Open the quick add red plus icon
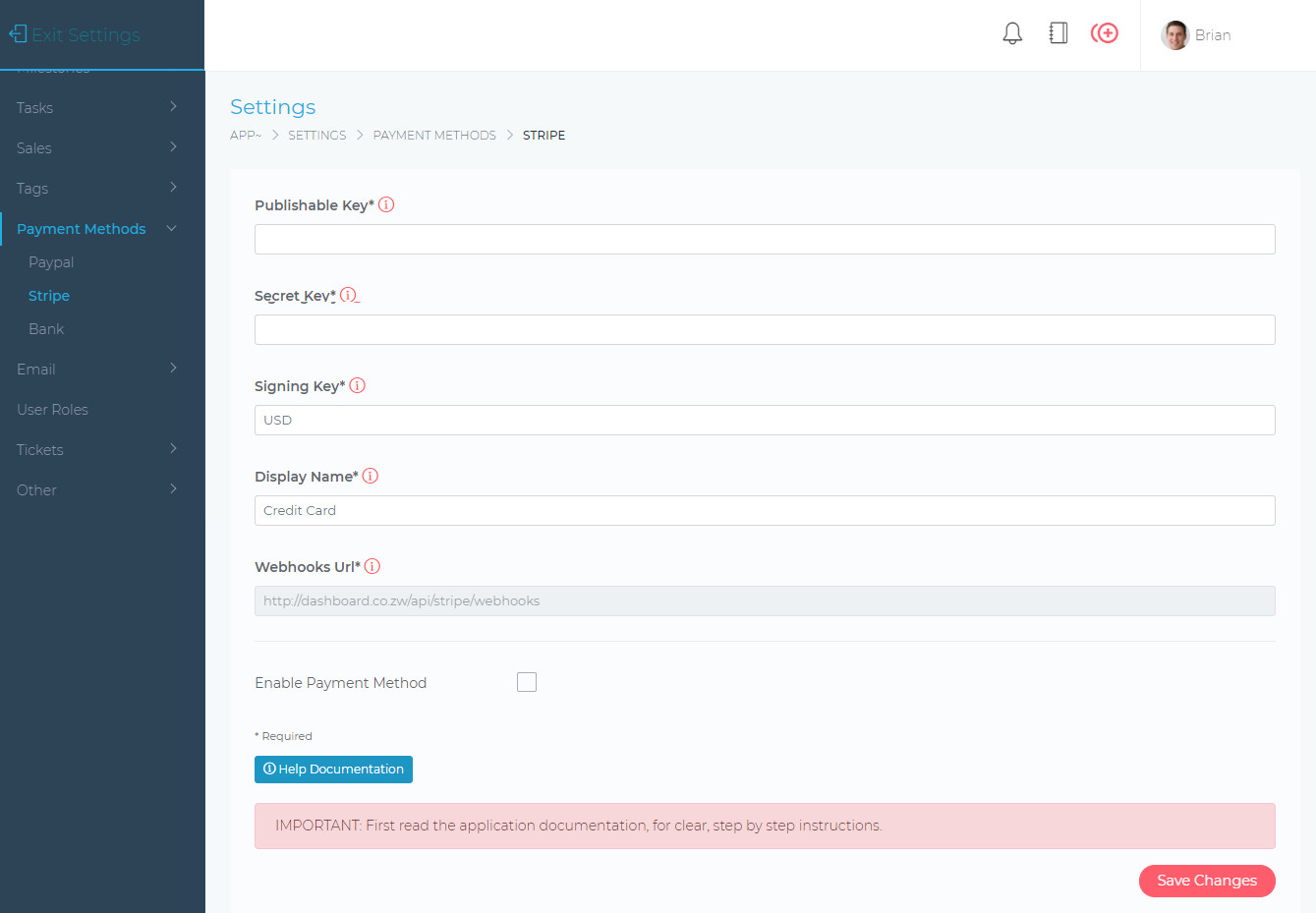Image resolution: width=1316 pixels, height=913 pixels. click(x=1105, y=32)
